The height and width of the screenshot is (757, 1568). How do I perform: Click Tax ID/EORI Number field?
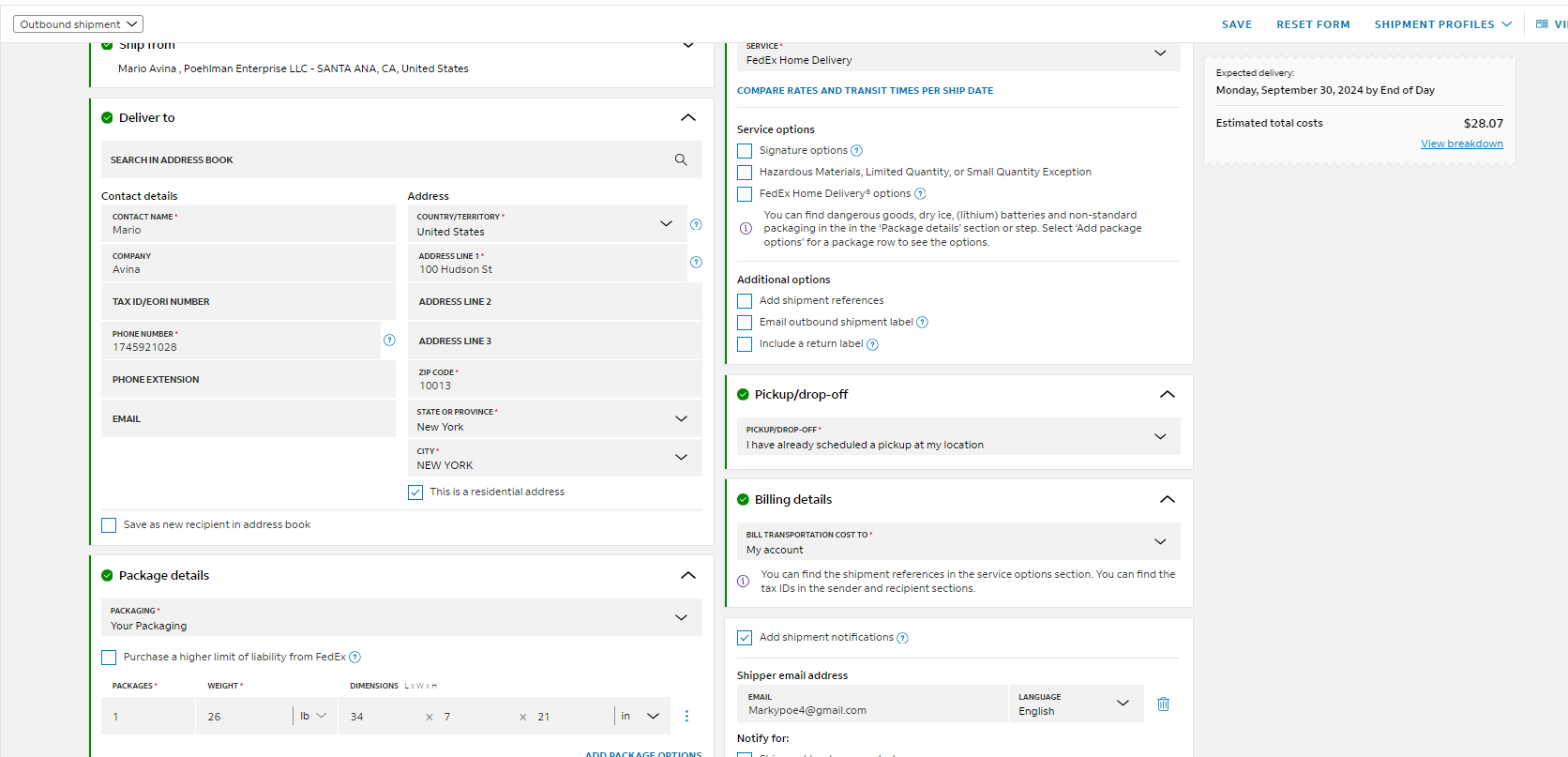click(x=249, y=302)
